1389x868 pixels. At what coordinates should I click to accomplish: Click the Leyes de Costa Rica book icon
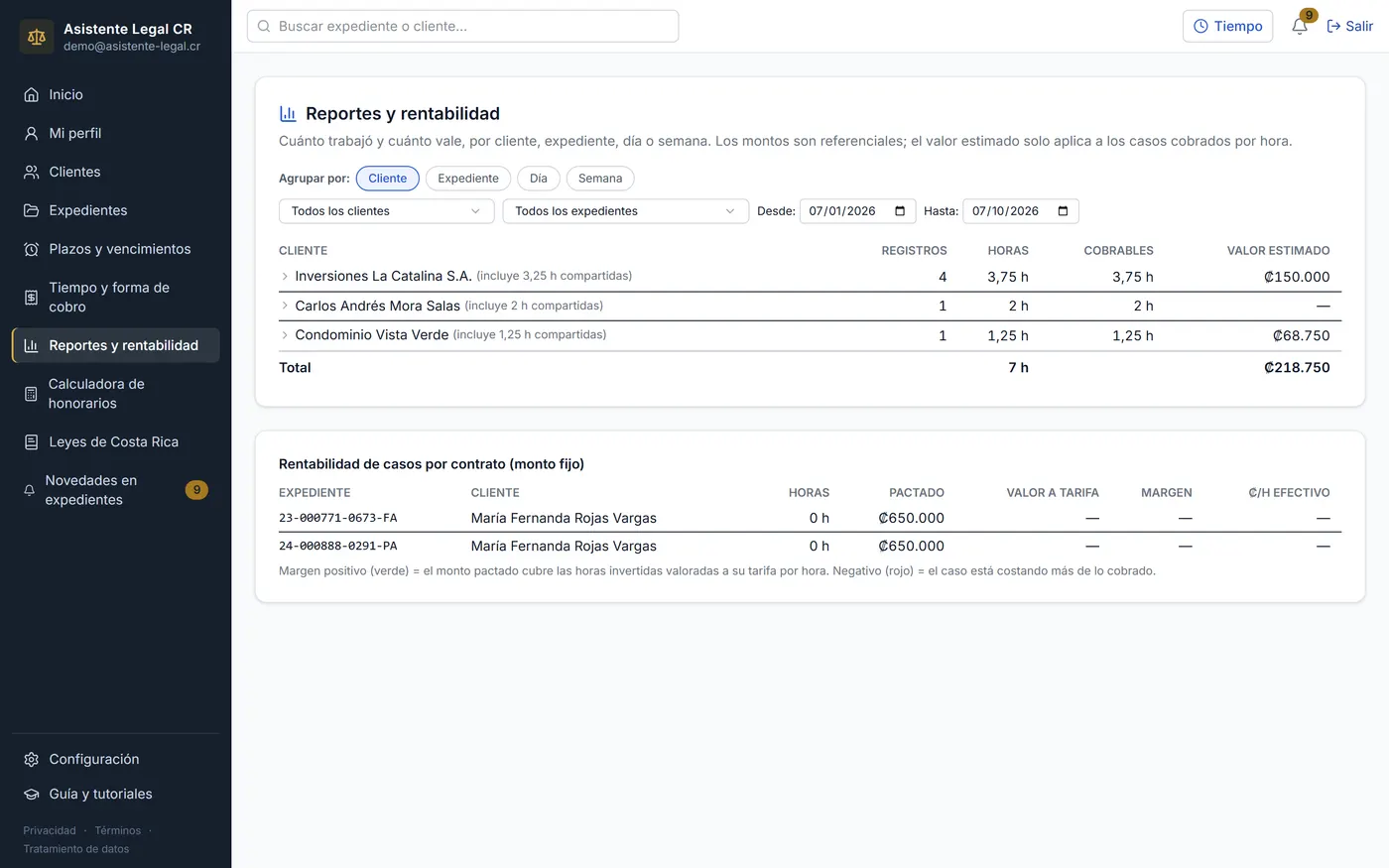[31, 442]
